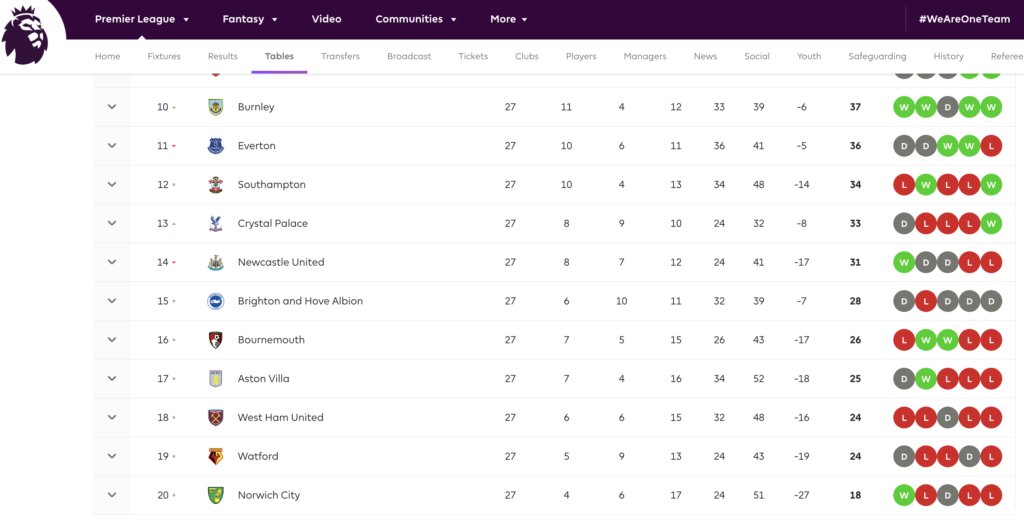Click the Premier League lion logo

pyautogui.click(x=25, y=35)
